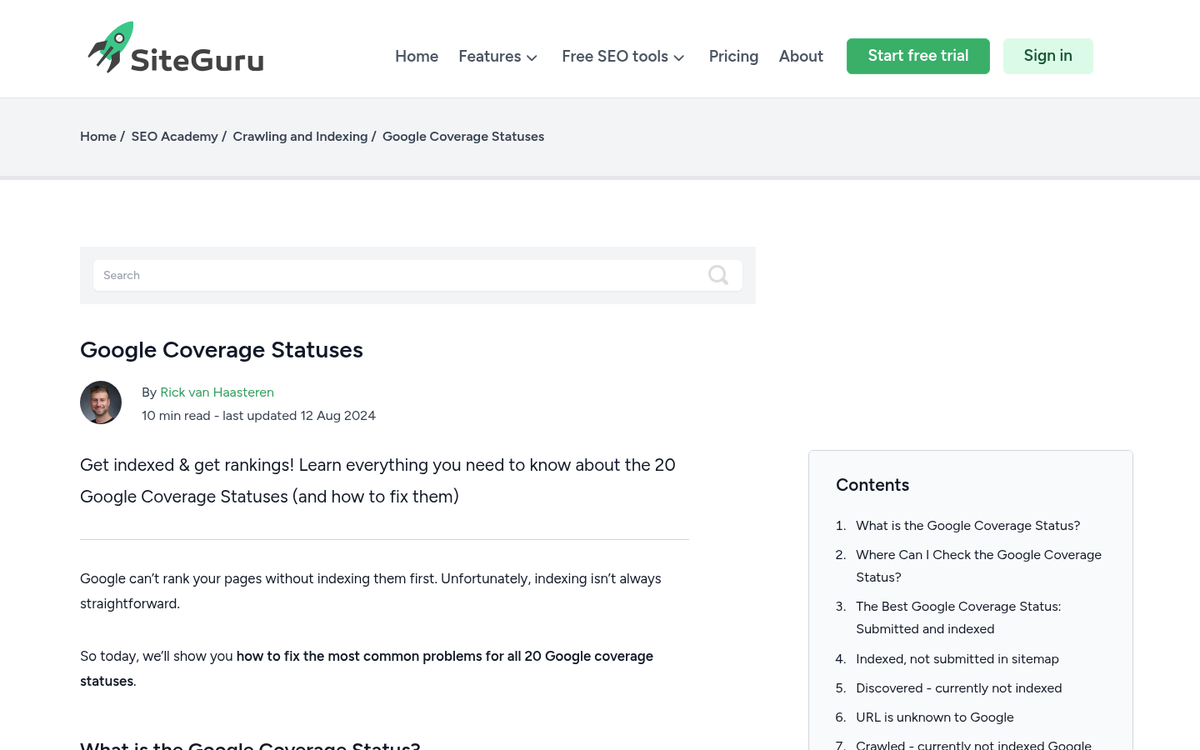Image resolution: width=1200 pixels, height=750 pixels.
Task: Jump to Indexed, not submitted in sitemap
Action: (x=957, y=659)
